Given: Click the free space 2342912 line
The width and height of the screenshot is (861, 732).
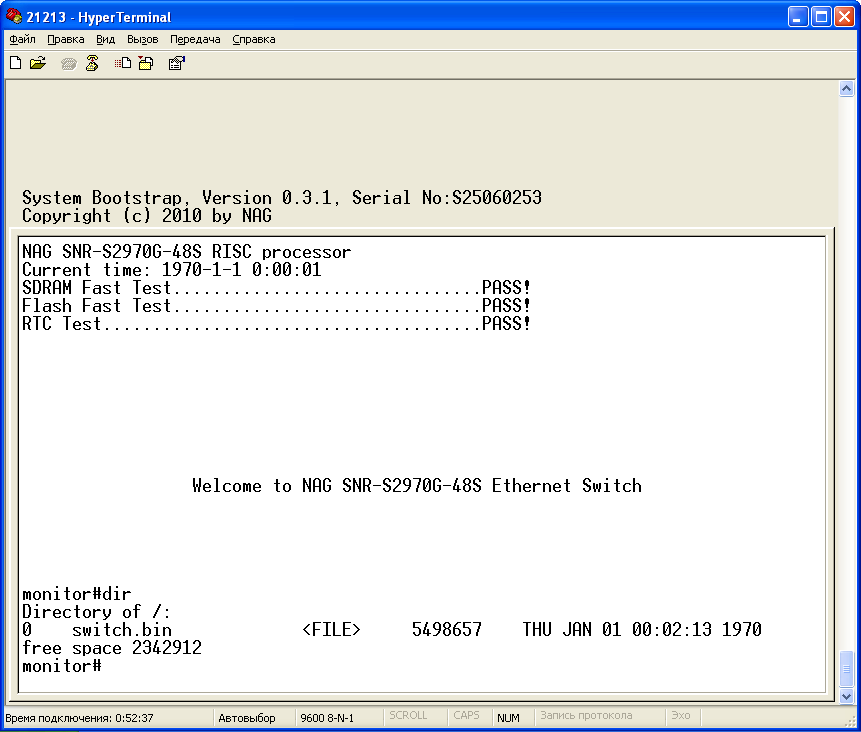Looking at the screenshot, I should coord(112,648).
